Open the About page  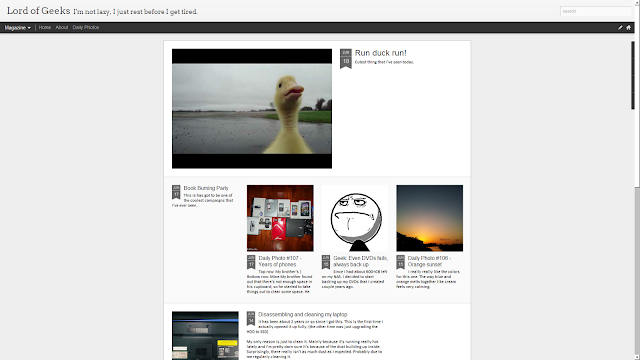[x=62, y=27]
